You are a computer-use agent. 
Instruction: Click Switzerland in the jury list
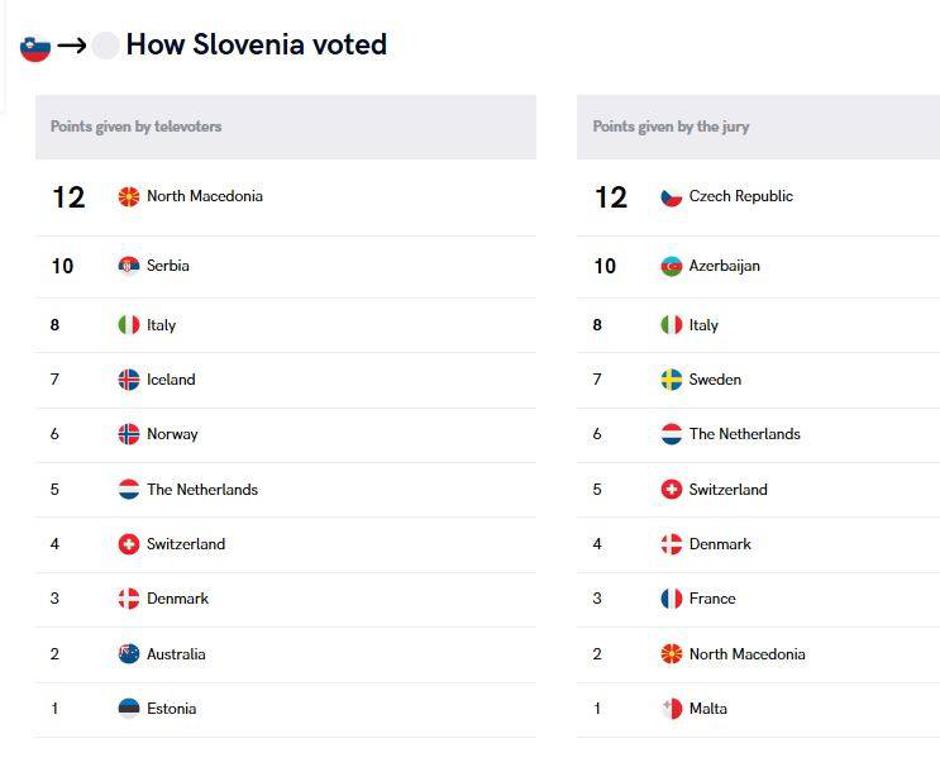(728, 490)
